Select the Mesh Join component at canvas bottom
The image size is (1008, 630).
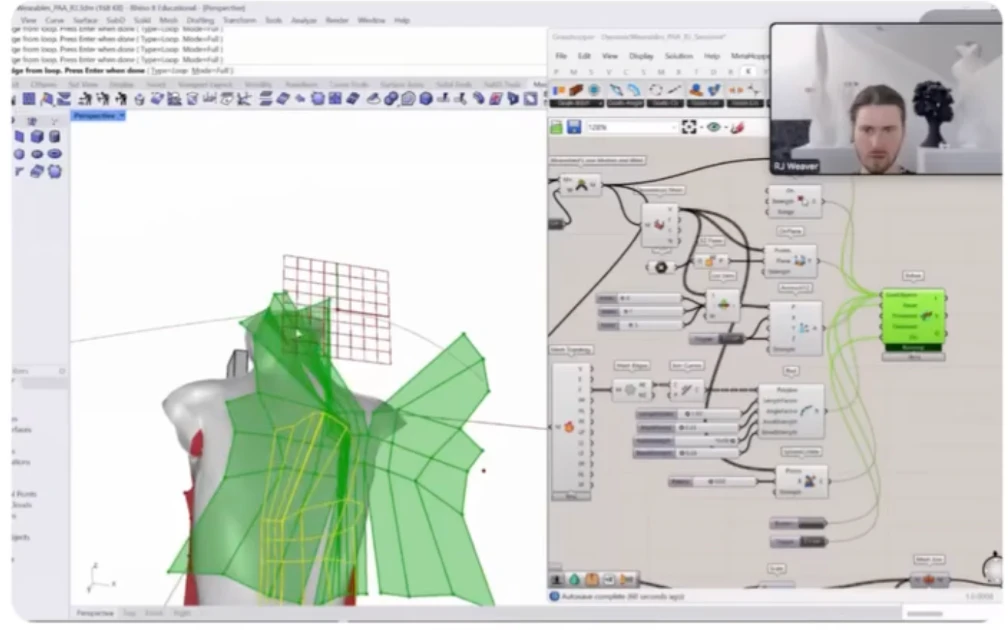point(928,579)
